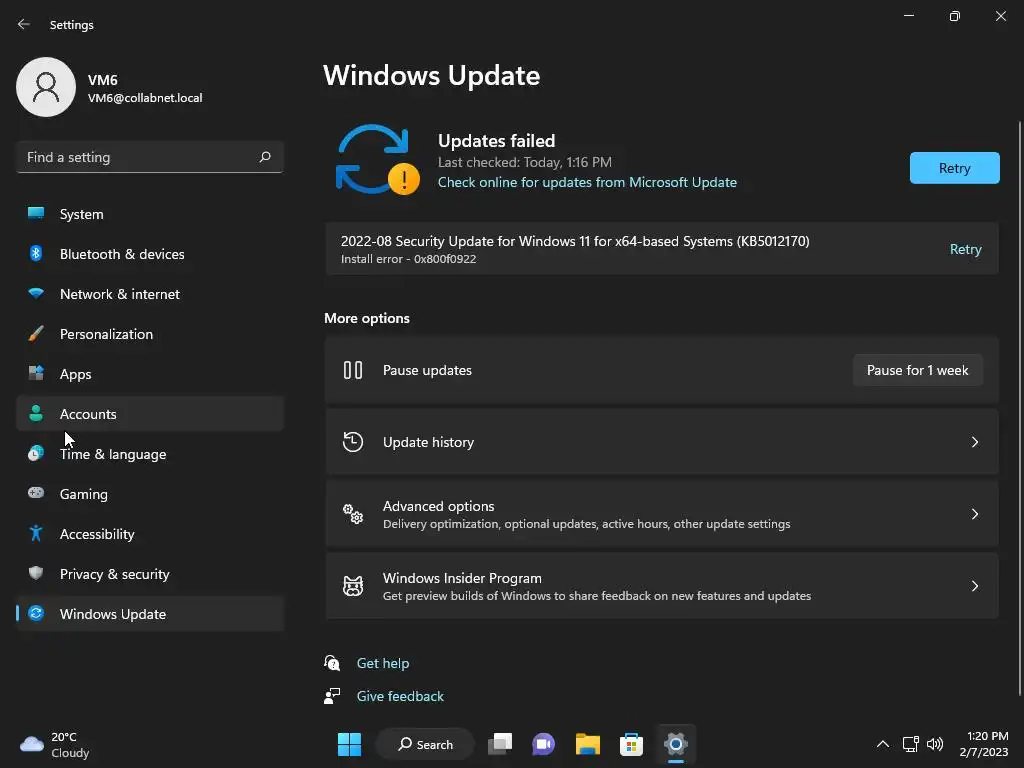Click the vertical scrollbar of the page
The image size is (1024, 768).
tap(1020, 408)
